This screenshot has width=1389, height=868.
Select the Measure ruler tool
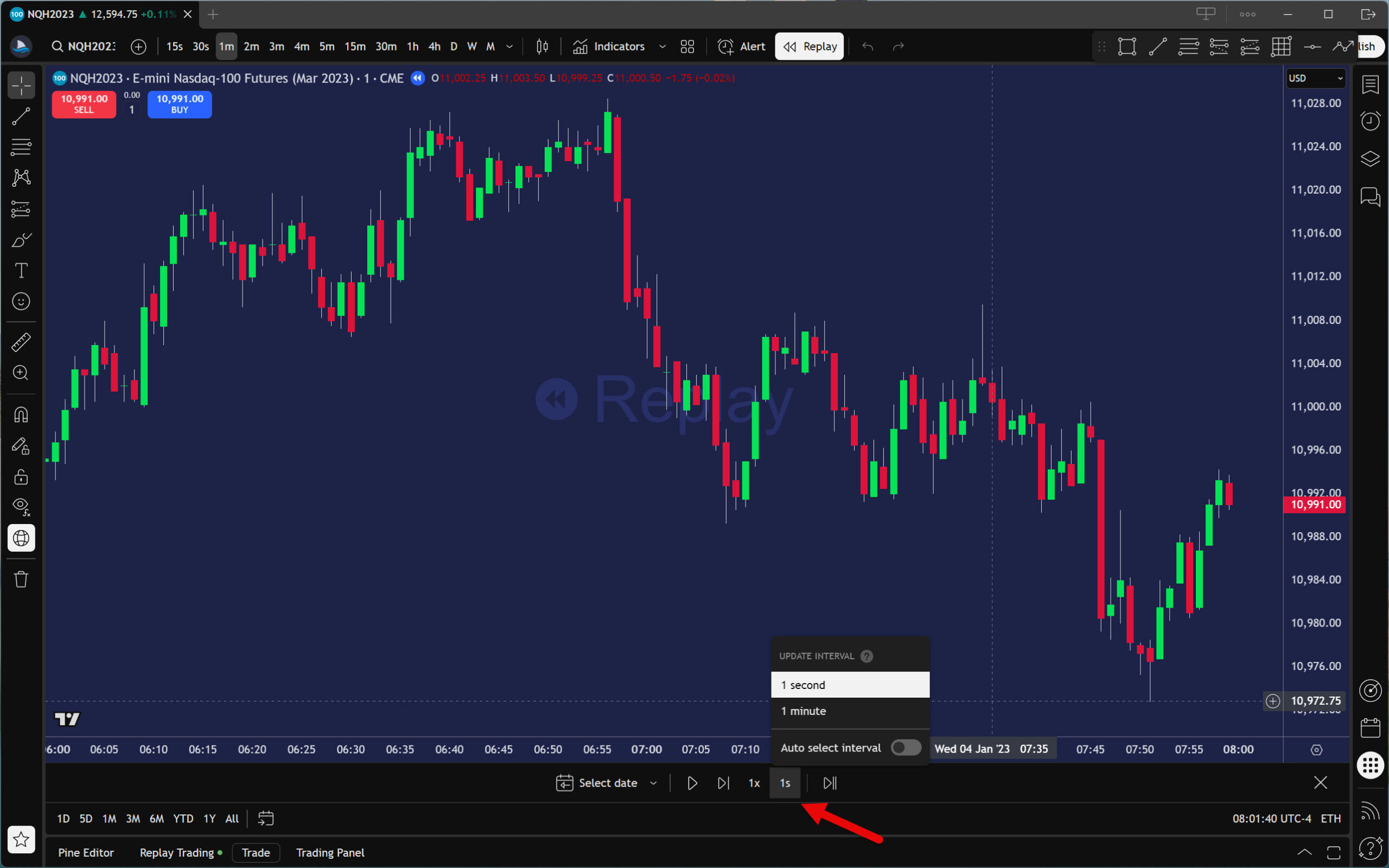[21, 342]
